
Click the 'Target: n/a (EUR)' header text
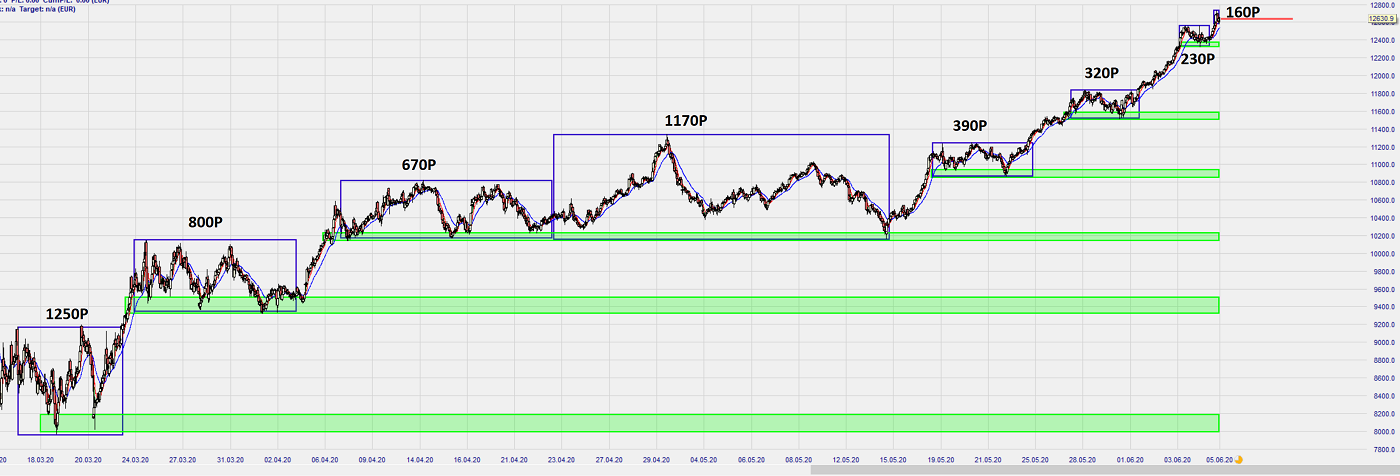pos(46,8)
